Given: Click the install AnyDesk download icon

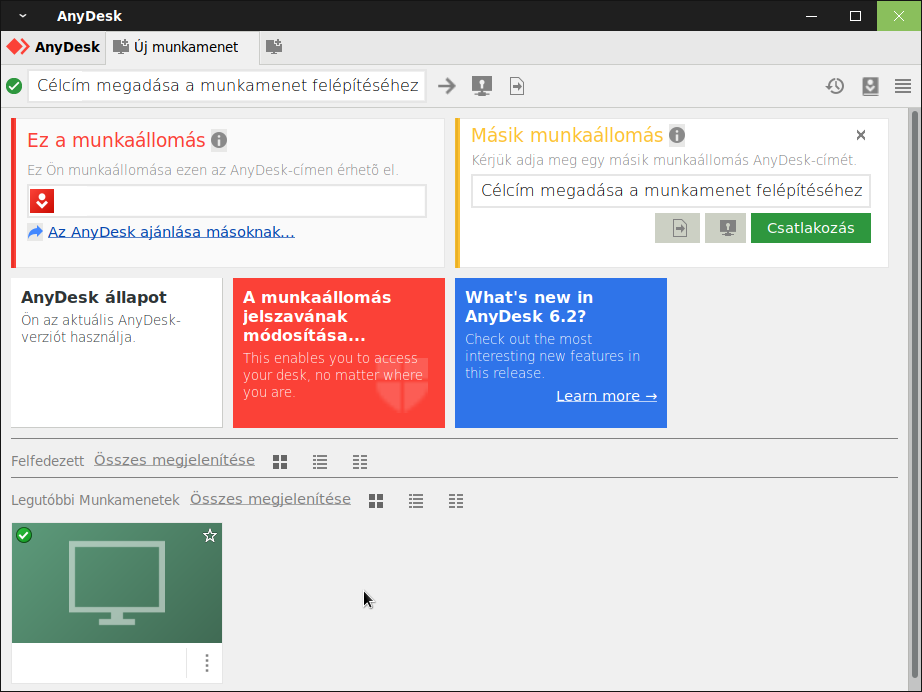Looking at the screenshot, I should coord(870,86).
